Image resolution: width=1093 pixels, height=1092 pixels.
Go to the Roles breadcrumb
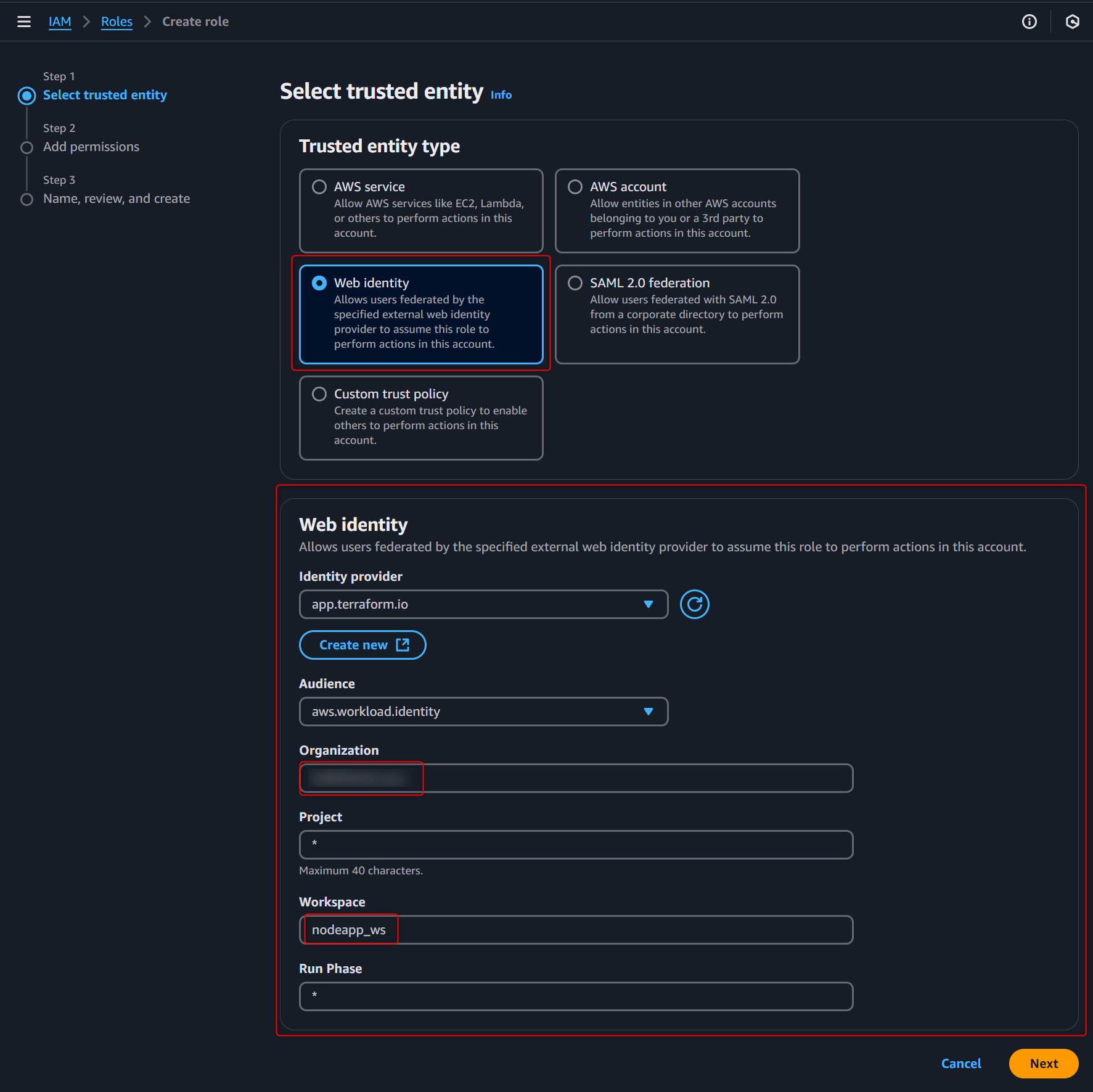[x=117, y=22]
